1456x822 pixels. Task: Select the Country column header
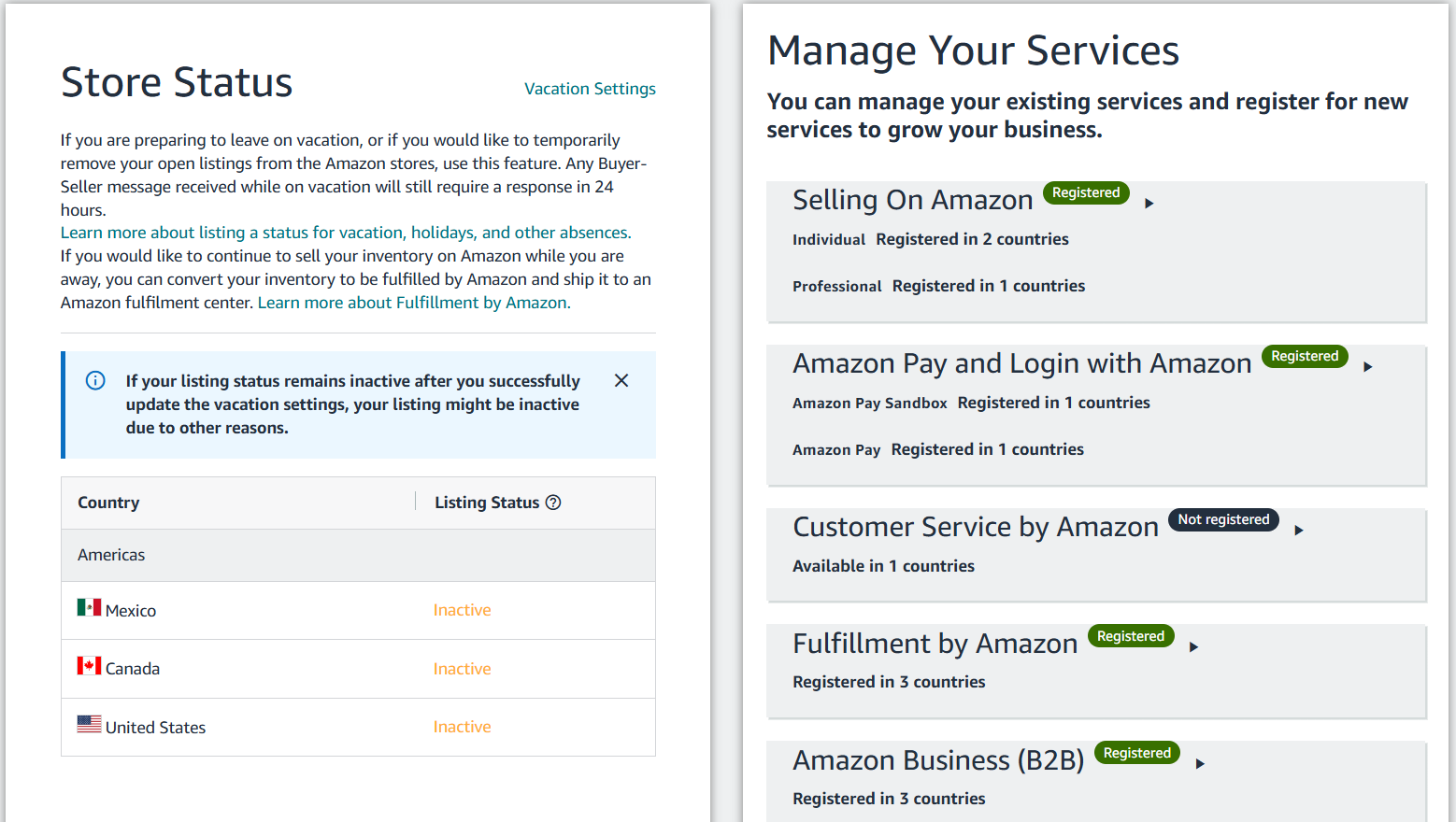tap(108, 503)
